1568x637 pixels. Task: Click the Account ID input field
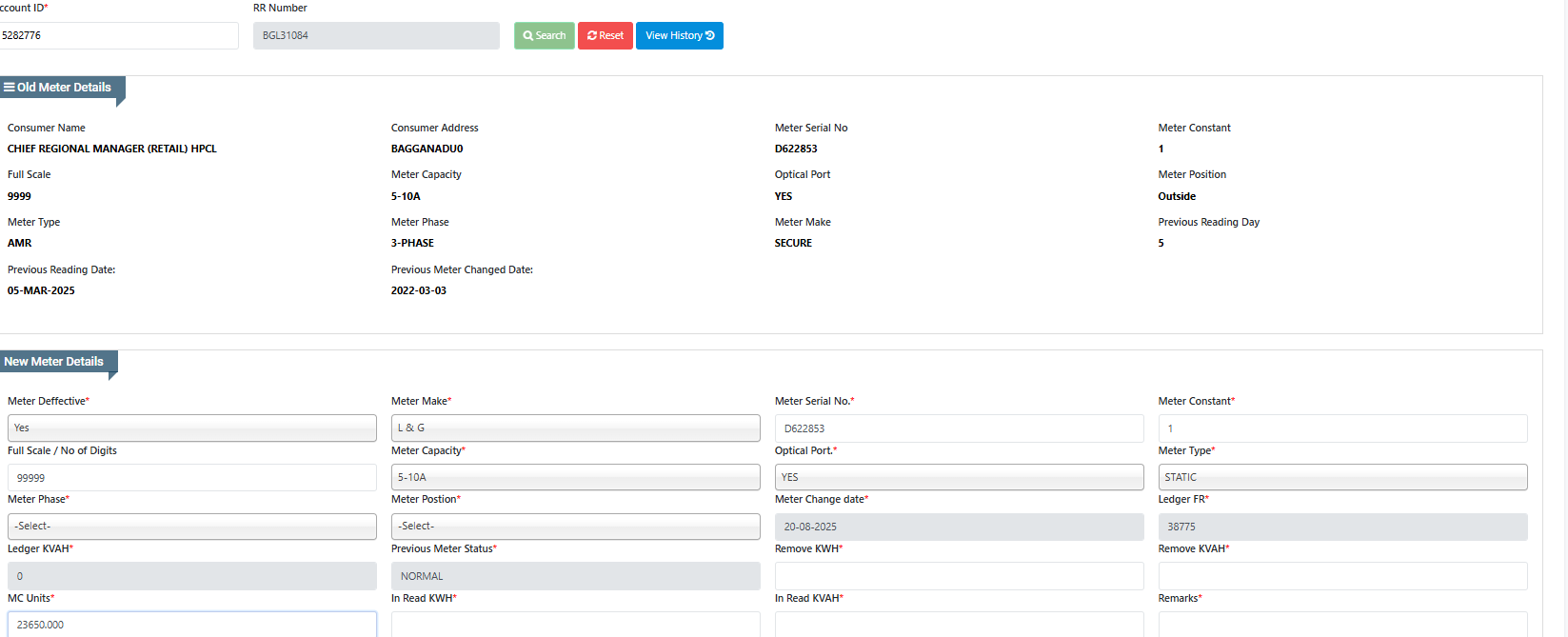click(118, 36)
